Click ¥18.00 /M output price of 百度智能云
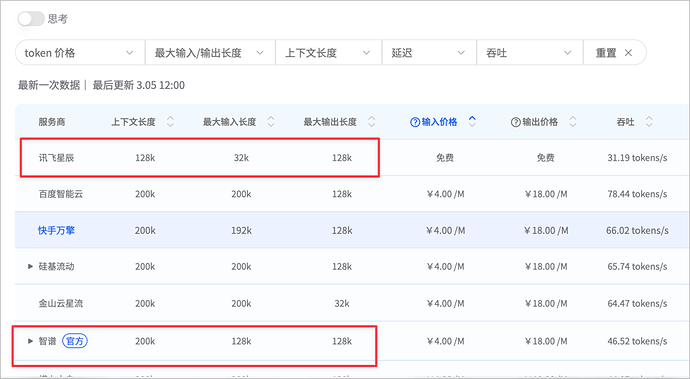 [546, 194]
